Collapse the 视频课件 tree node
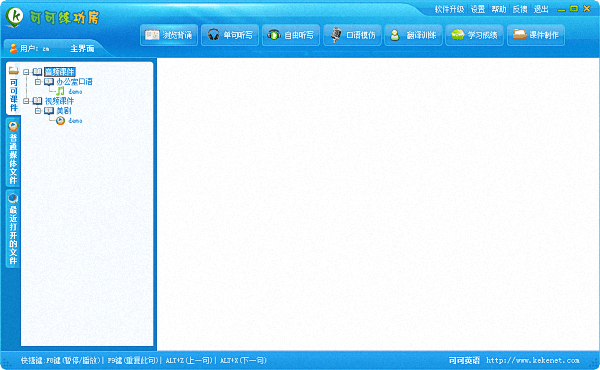The image size is (600, 370). [x=26, y=101]
